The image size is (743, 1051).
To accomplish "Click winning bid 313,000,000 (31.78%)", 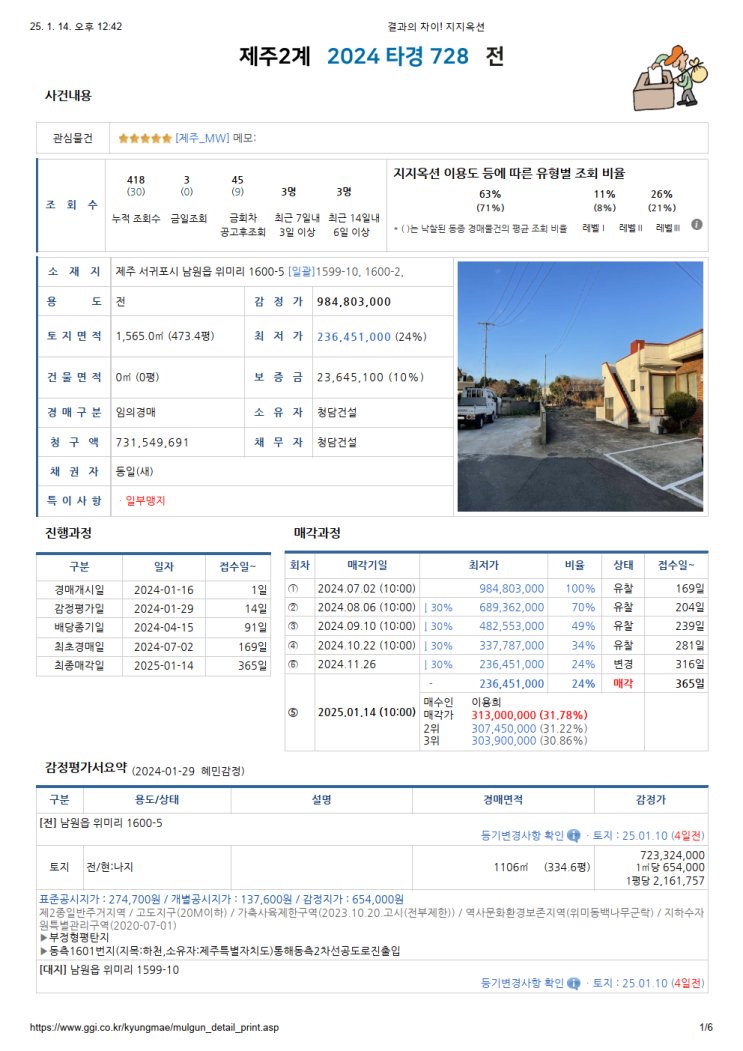I will tap(529, 715).
